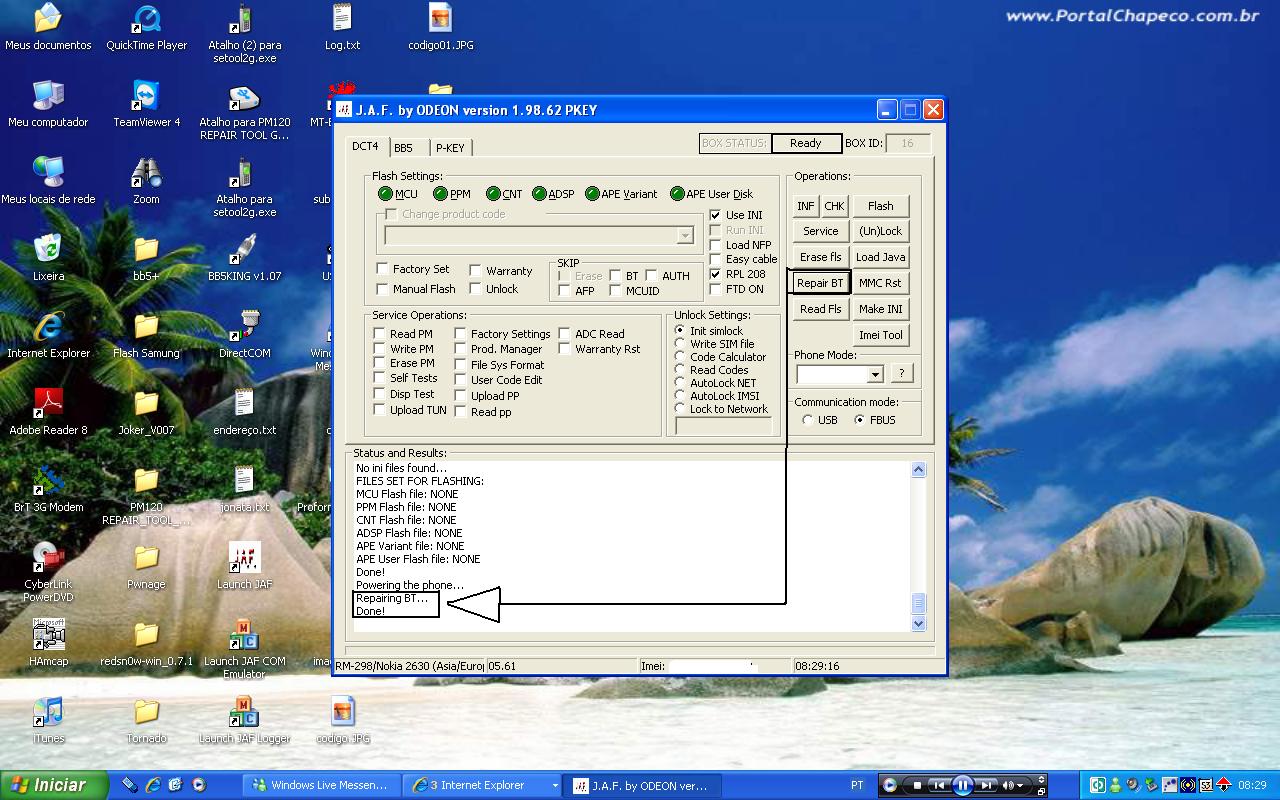Select the redsn0w-win_0.7.1 folder icon
Screen dimensions: 1280x800
tap(146, 643)
